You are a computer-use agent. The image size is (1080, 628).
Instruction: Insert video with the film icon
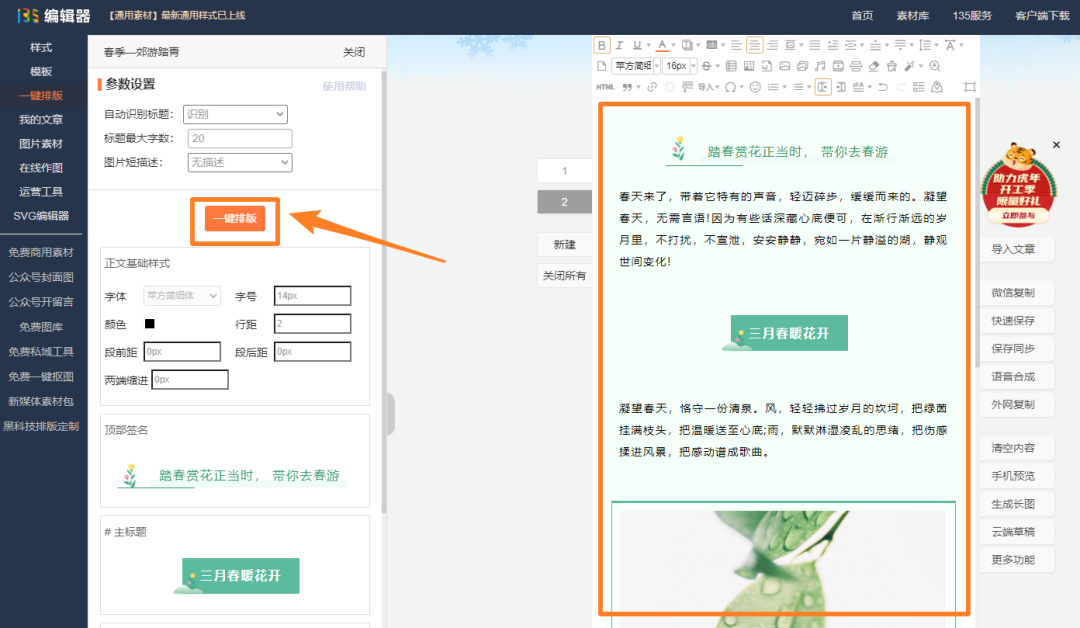[838, 66]
